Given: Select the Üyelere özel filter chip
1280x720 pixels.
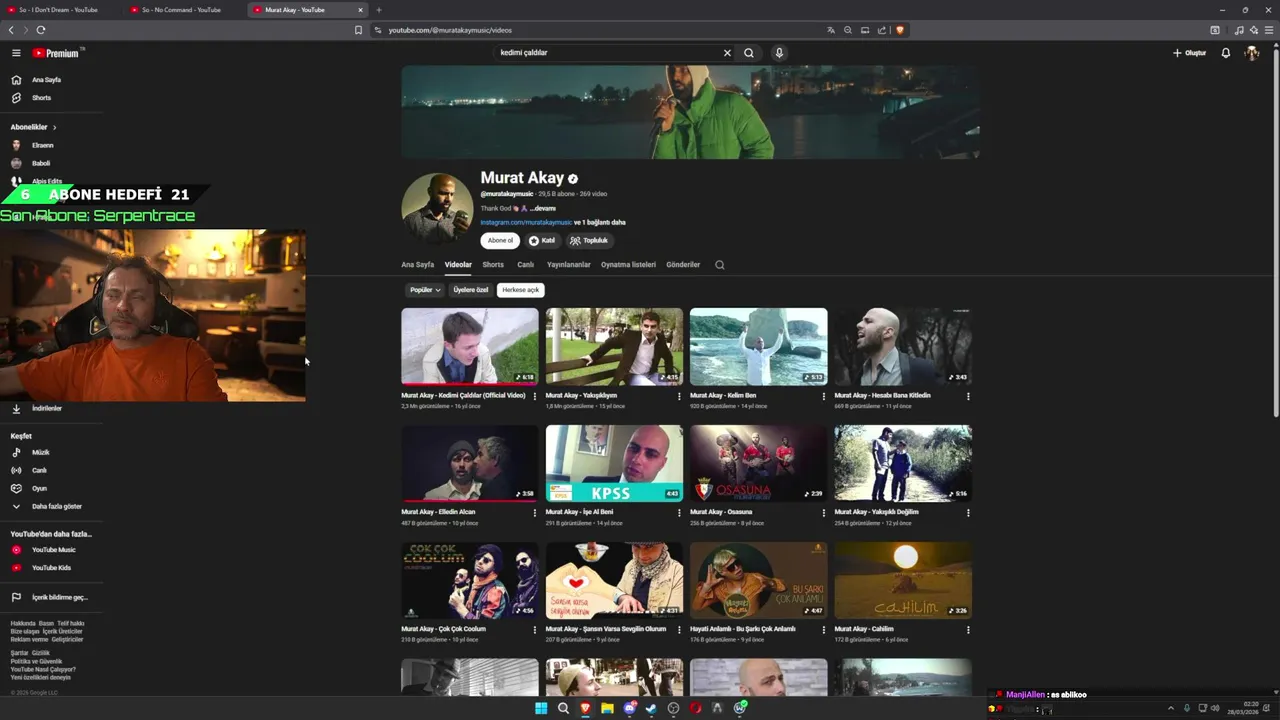Looking at the screenshot, I should (x=471, y=290).
